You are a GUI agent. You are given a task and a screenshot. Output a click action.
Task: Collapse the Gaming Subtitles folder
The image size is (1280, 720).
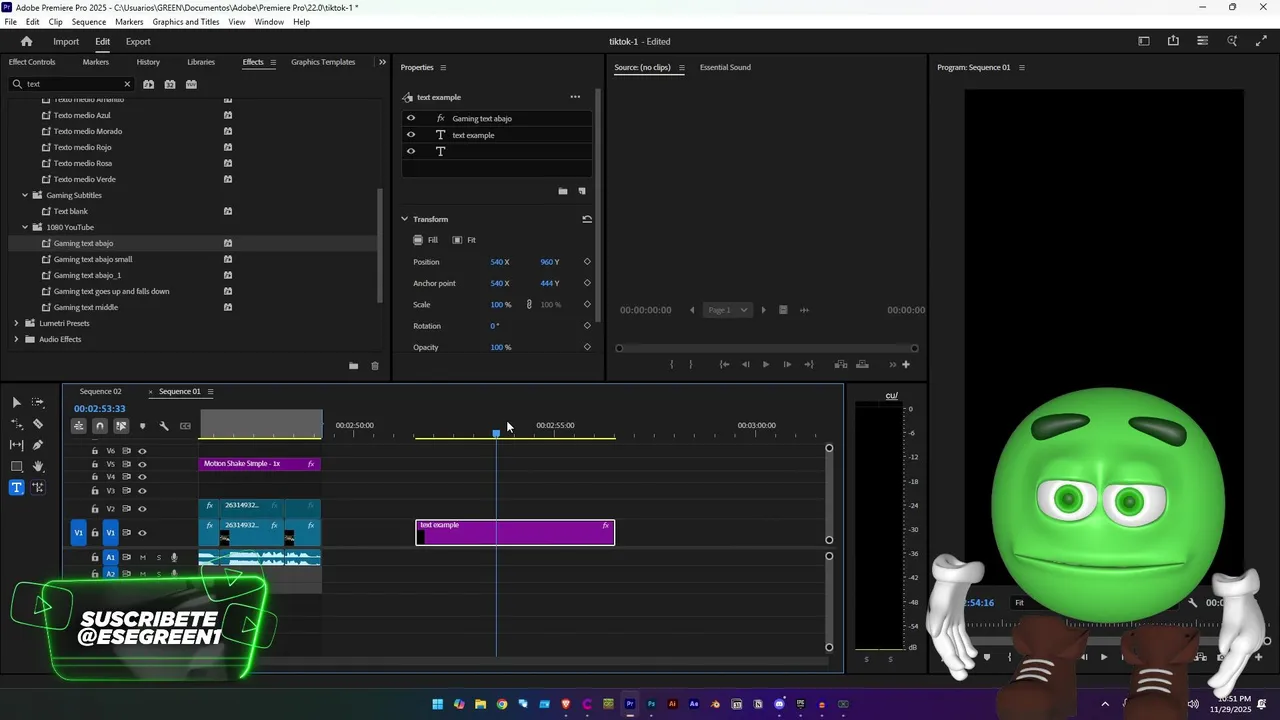pyautogui.click(x=25, y=195)
